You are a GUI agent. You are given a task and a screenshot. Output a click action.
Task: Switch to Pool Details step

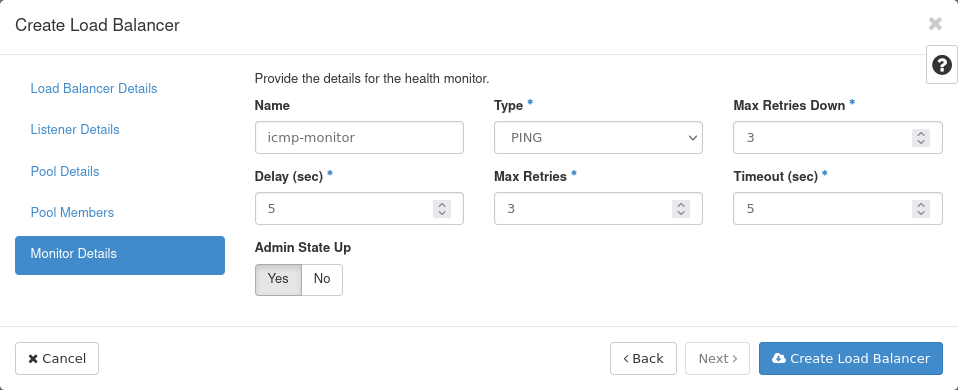65,171
